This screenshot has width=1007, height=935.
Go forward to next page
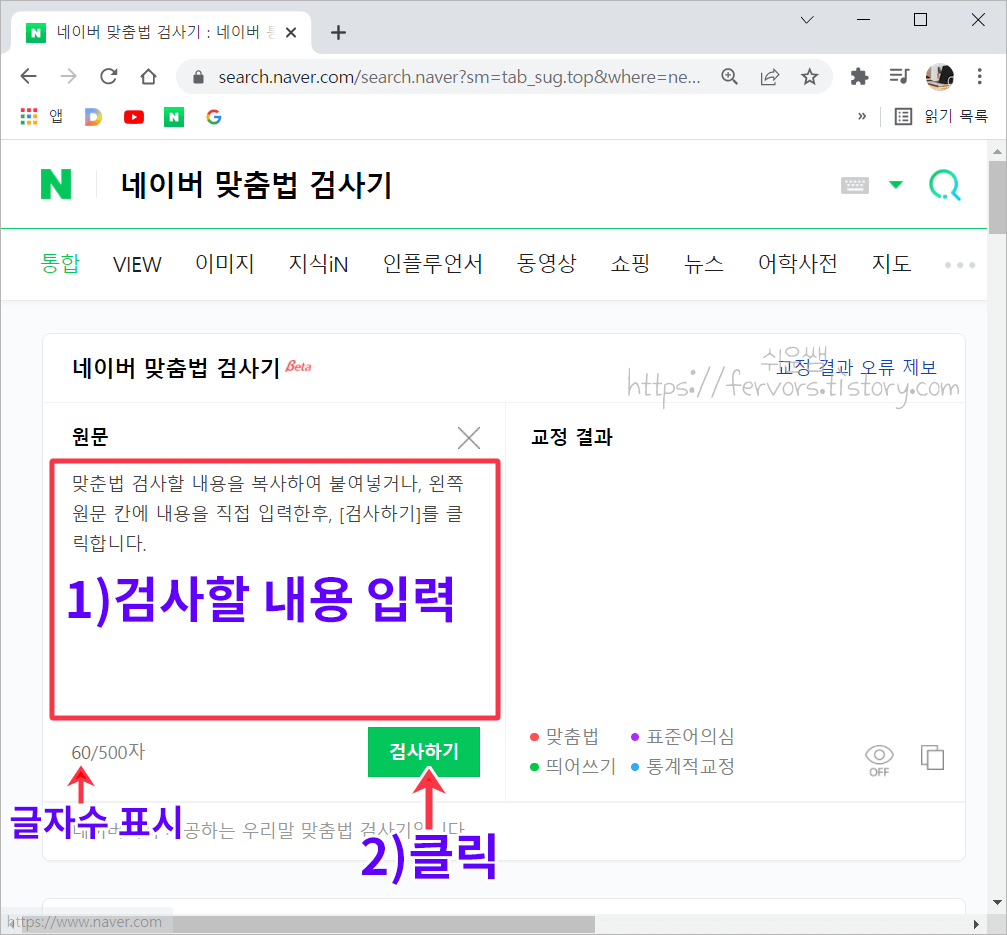68,76
